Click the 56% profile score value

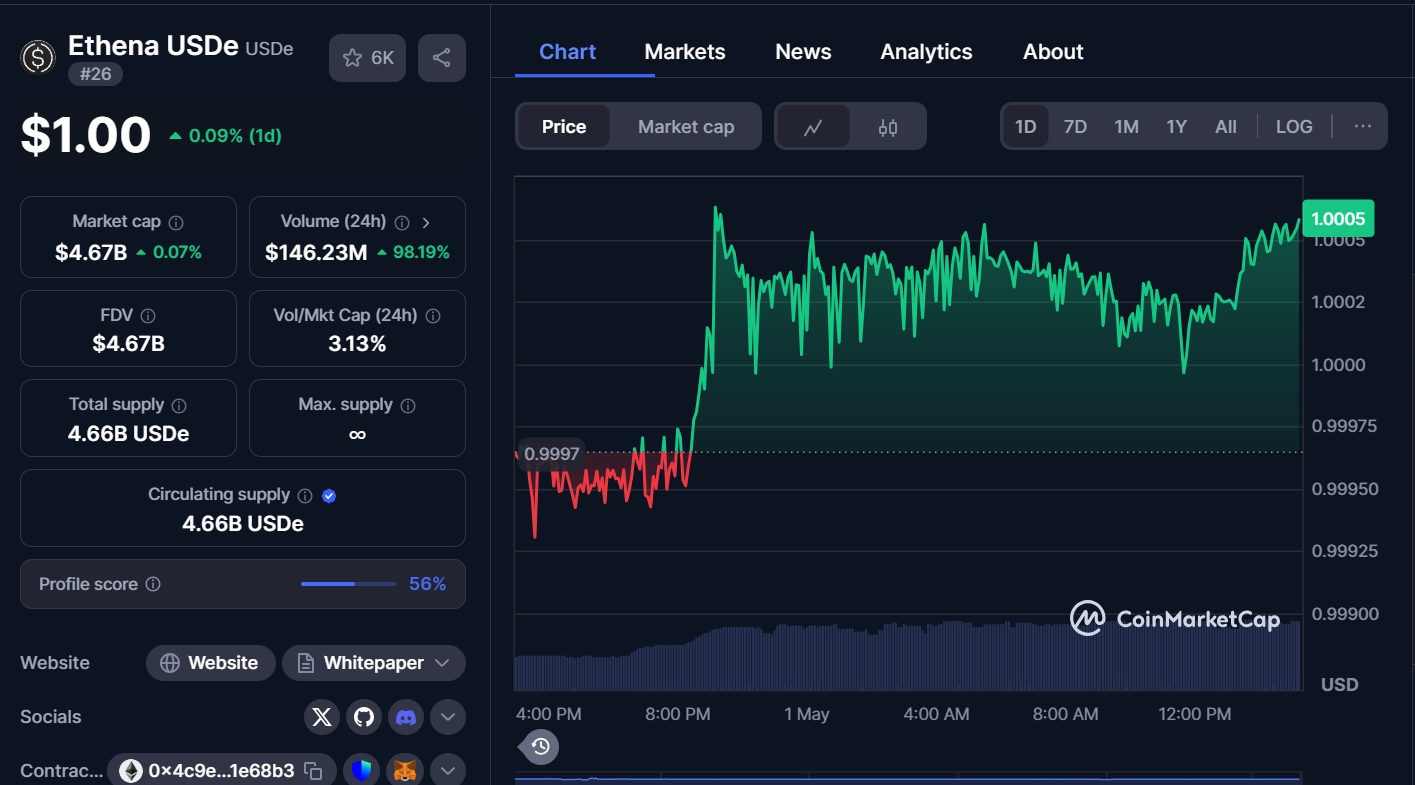427,584
